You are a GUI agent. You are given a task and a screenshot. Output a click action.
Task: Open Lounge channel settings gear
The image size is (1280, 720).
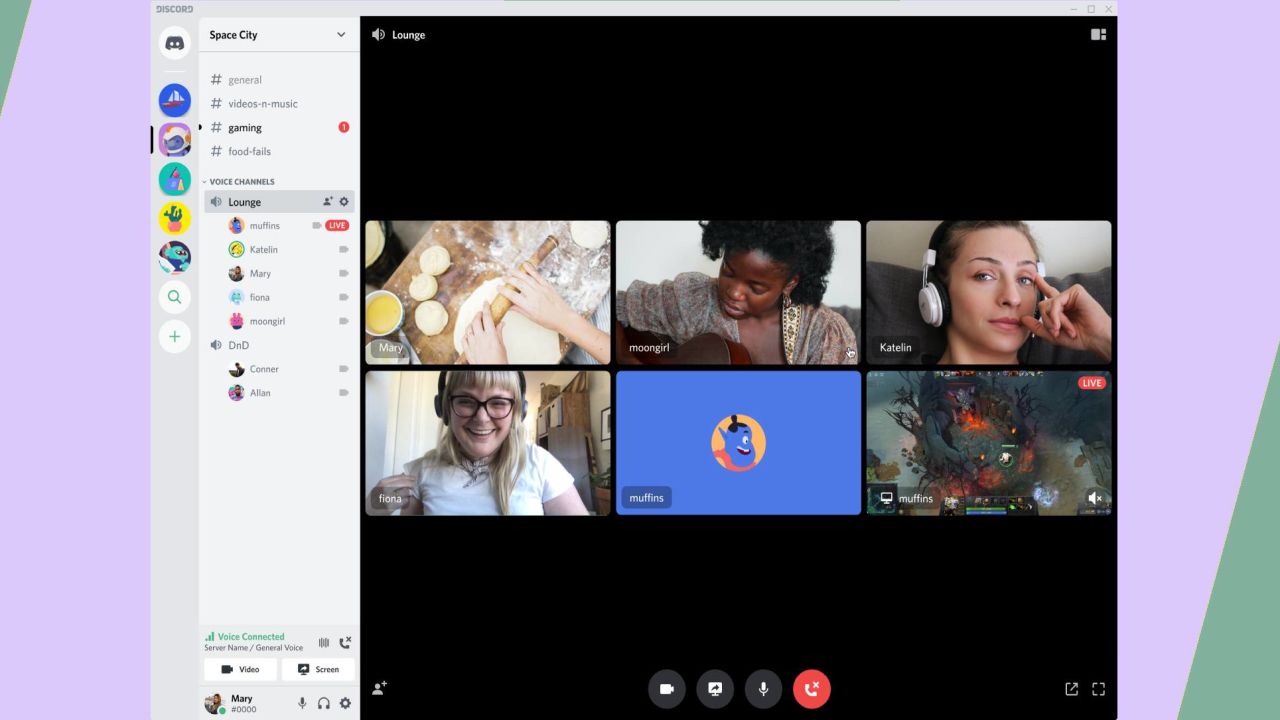[x=344, y=202]
